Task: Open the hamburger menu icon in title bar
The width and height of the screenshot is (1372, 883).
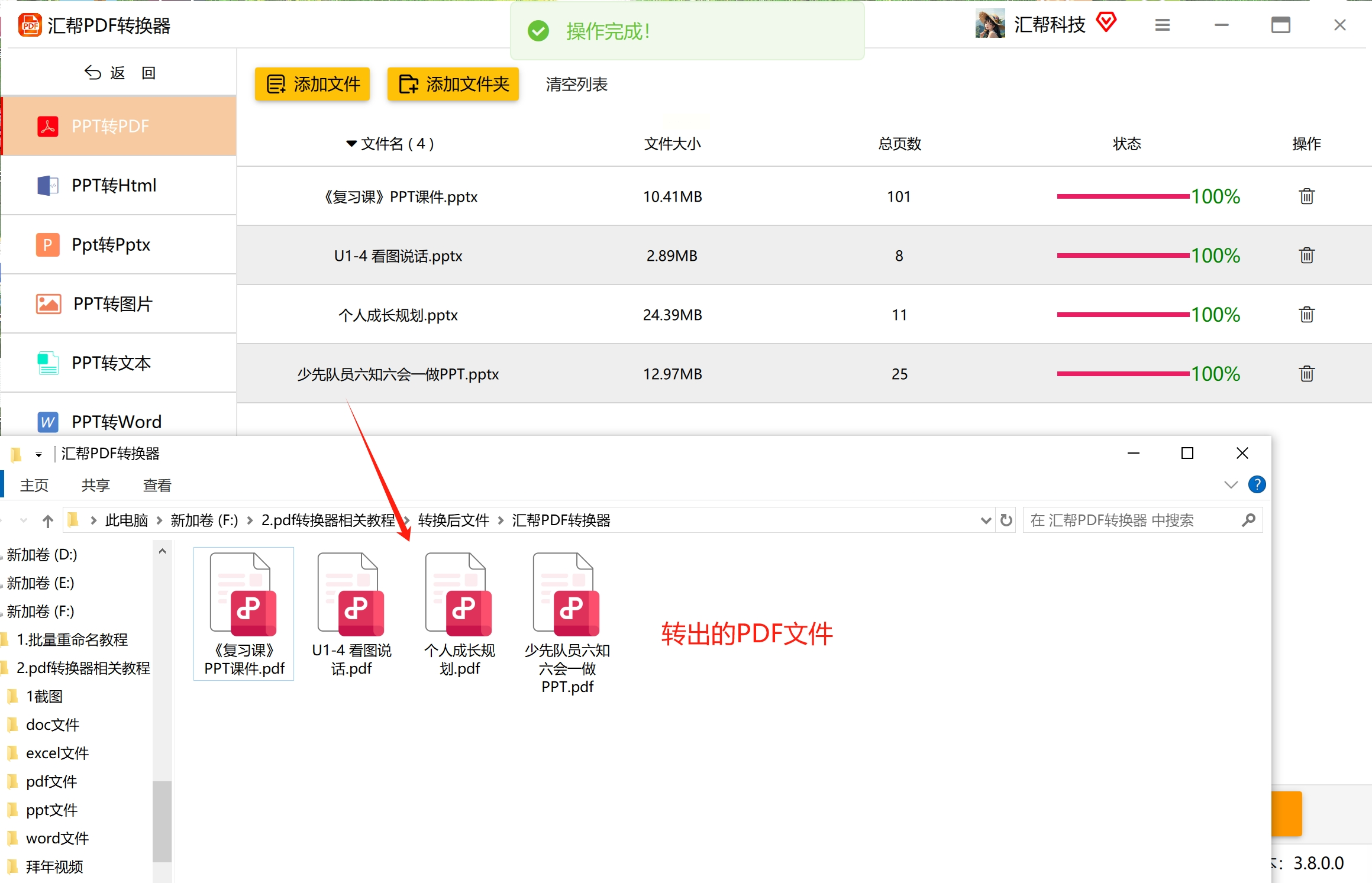Action: (1162, 25)
